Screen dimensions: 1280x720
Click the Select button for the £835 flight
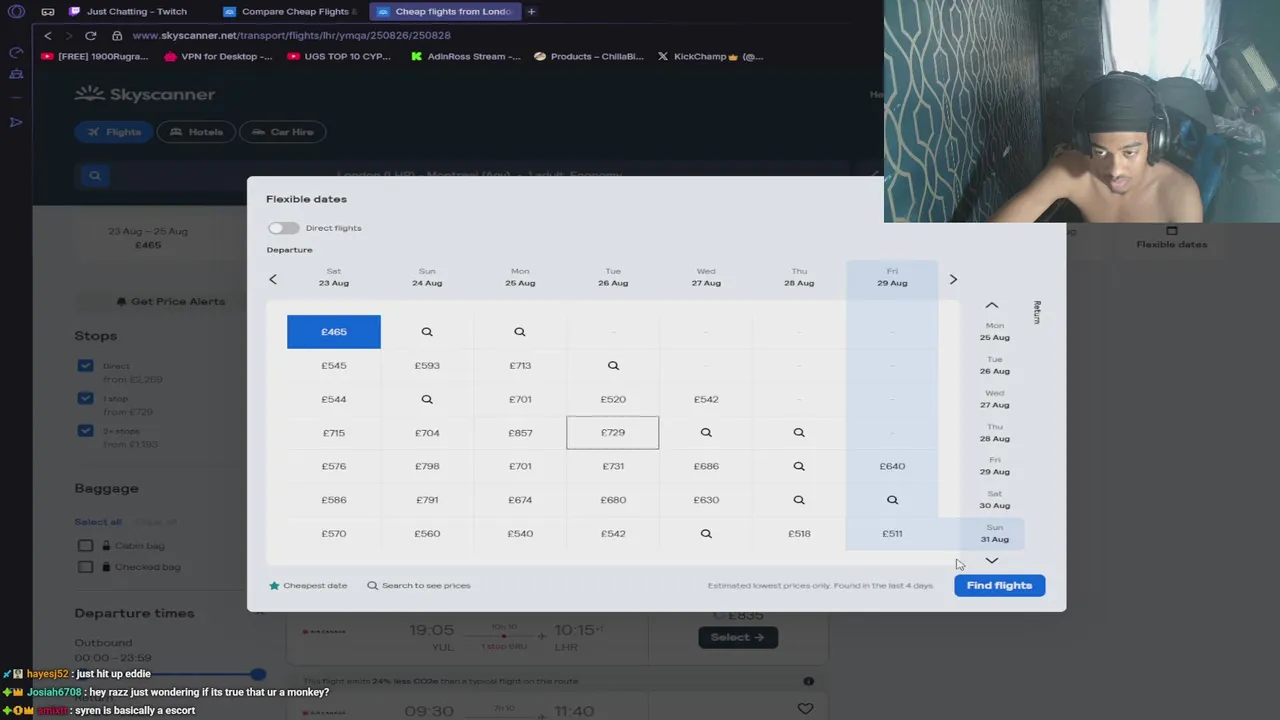[x=738, y=637]
